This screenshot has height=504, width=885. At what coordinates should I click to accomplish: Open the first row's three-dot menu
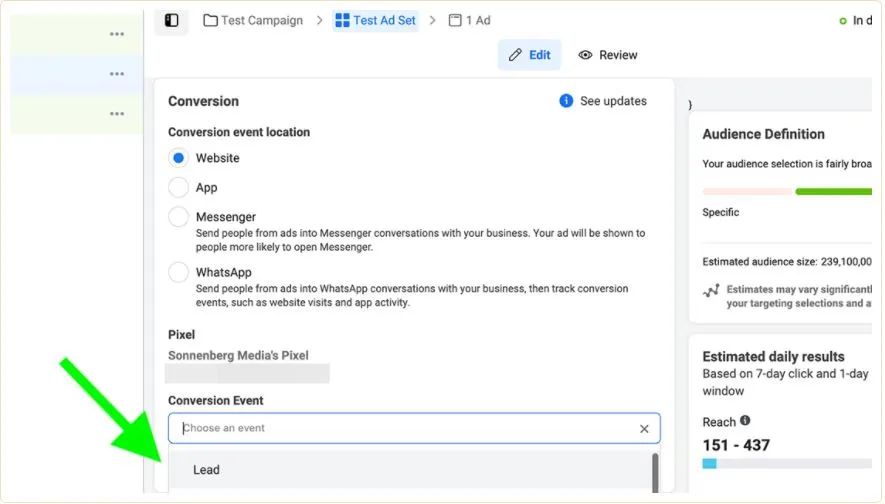coord(117,34)
